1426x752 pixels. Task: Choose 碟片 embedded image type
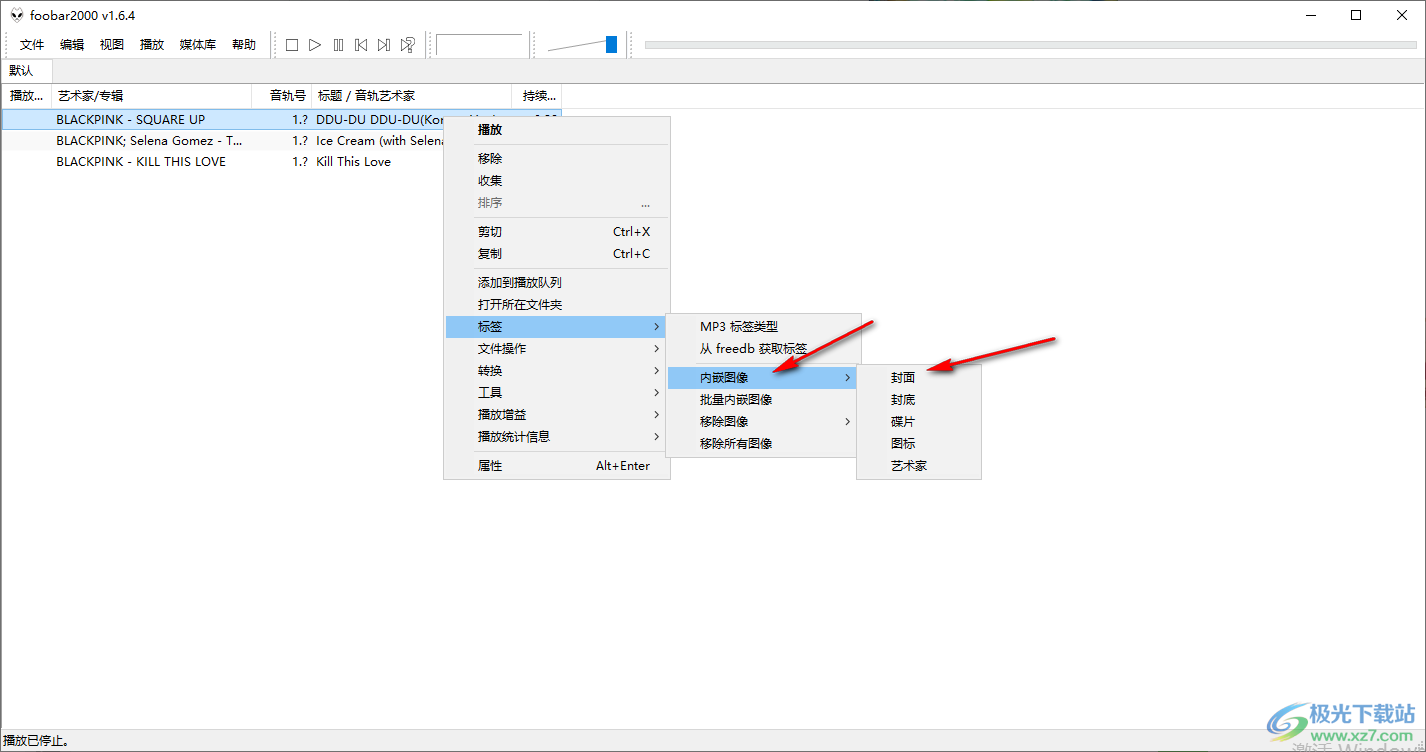919,422
